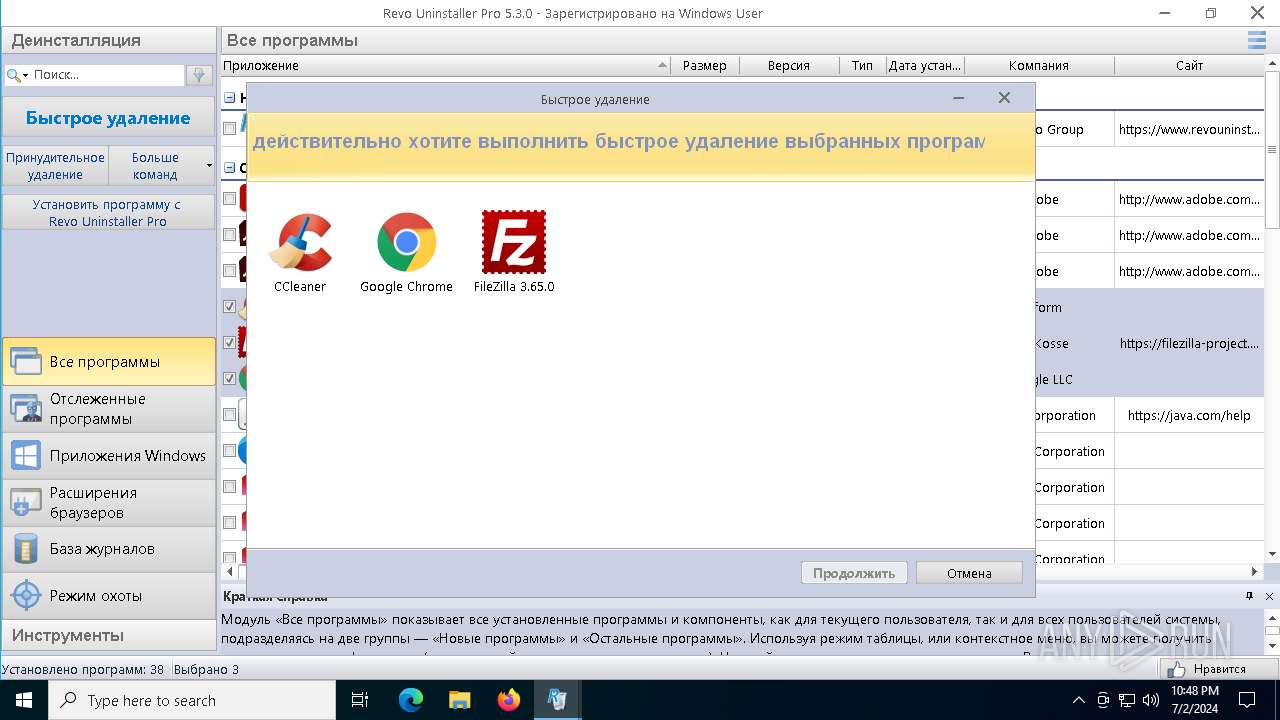The image size is (1280, 720).
Task: Tick the checkbox for the java.com/help row
Action: coord(230,415)
